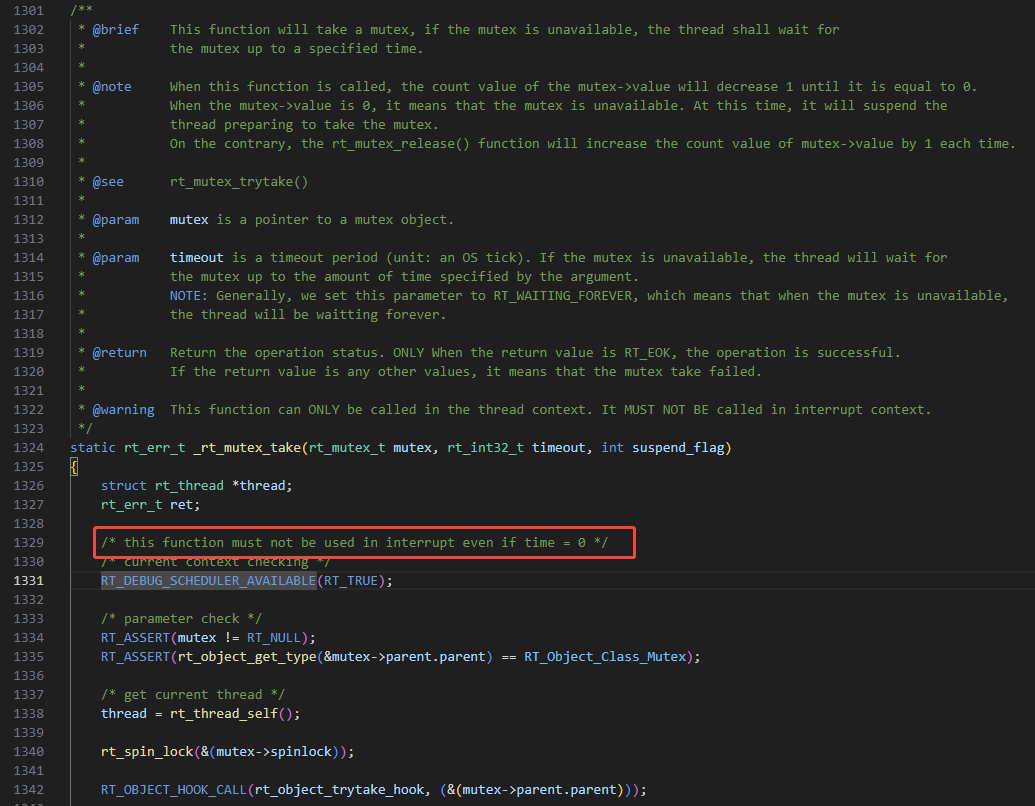
Task: Click RT_NULL in the first RT_ASSERT
Action: [274, 638]
